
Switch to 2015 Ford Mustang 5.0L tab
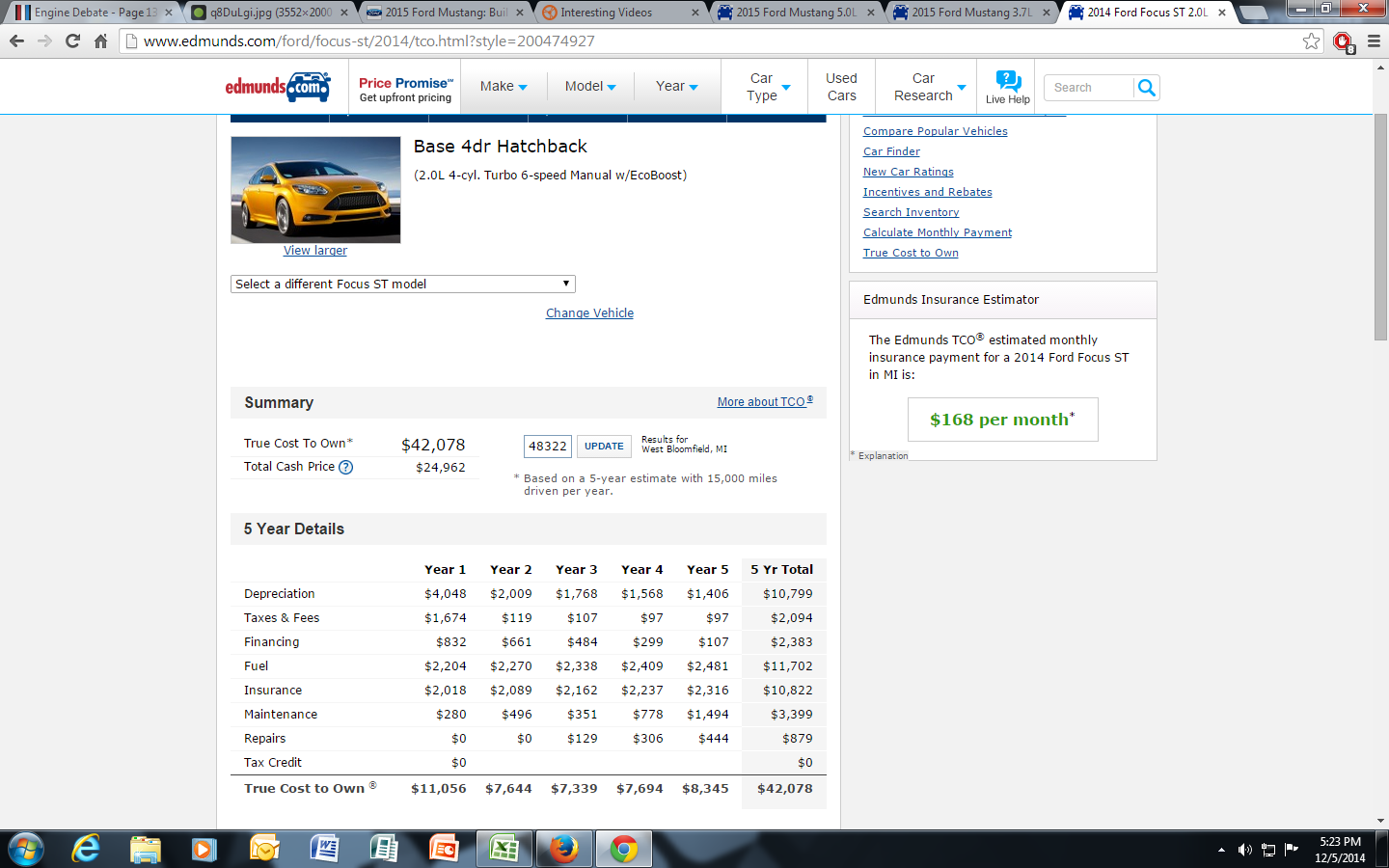795,13
